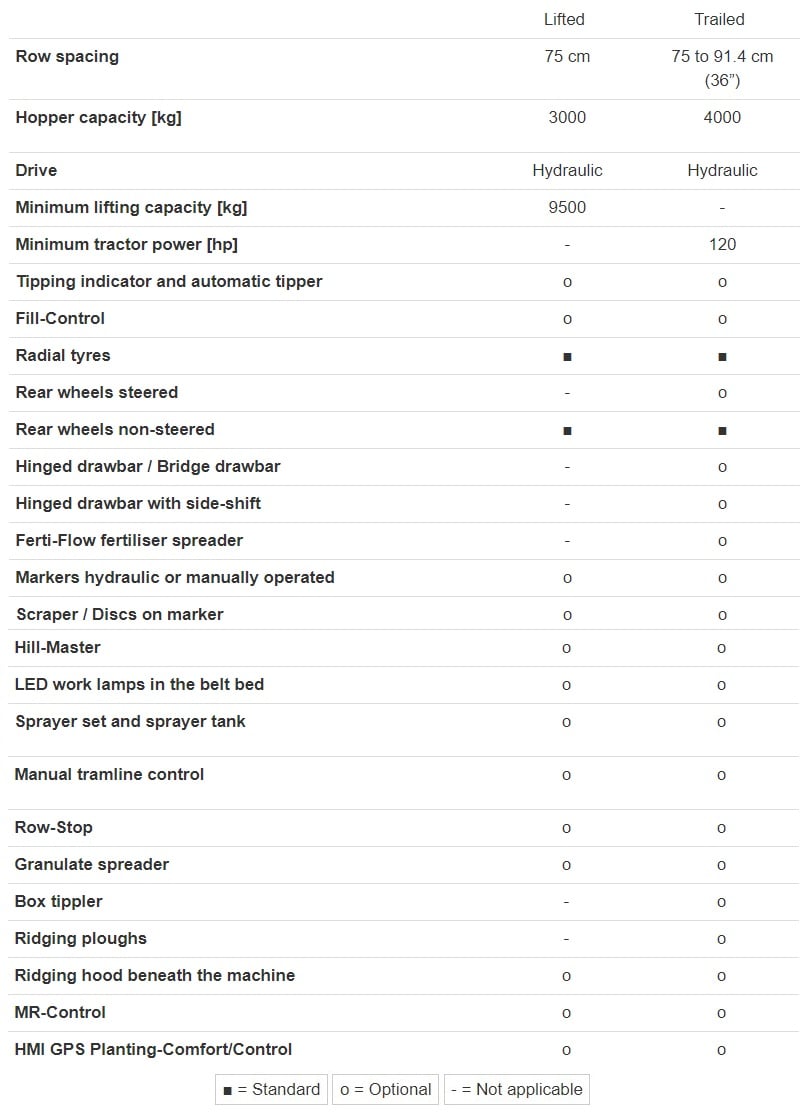
Task: Select the Ferti-Flow fertiliser spreader label
Action: point(129,540)
